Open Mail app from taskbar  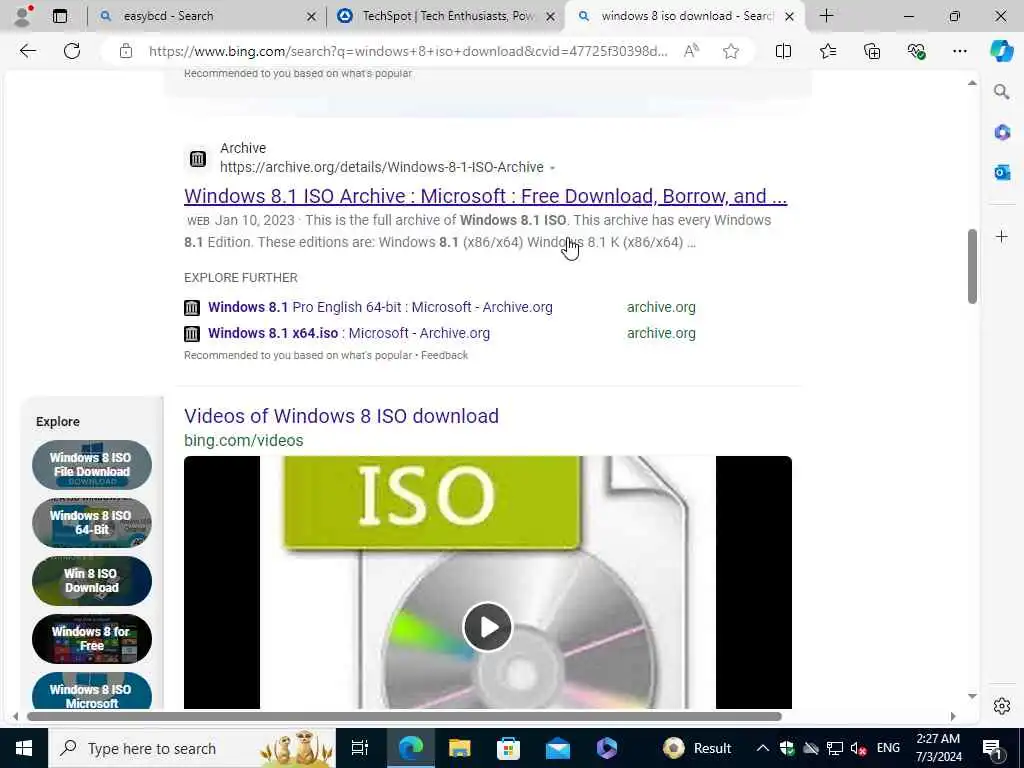pos(558,748)
